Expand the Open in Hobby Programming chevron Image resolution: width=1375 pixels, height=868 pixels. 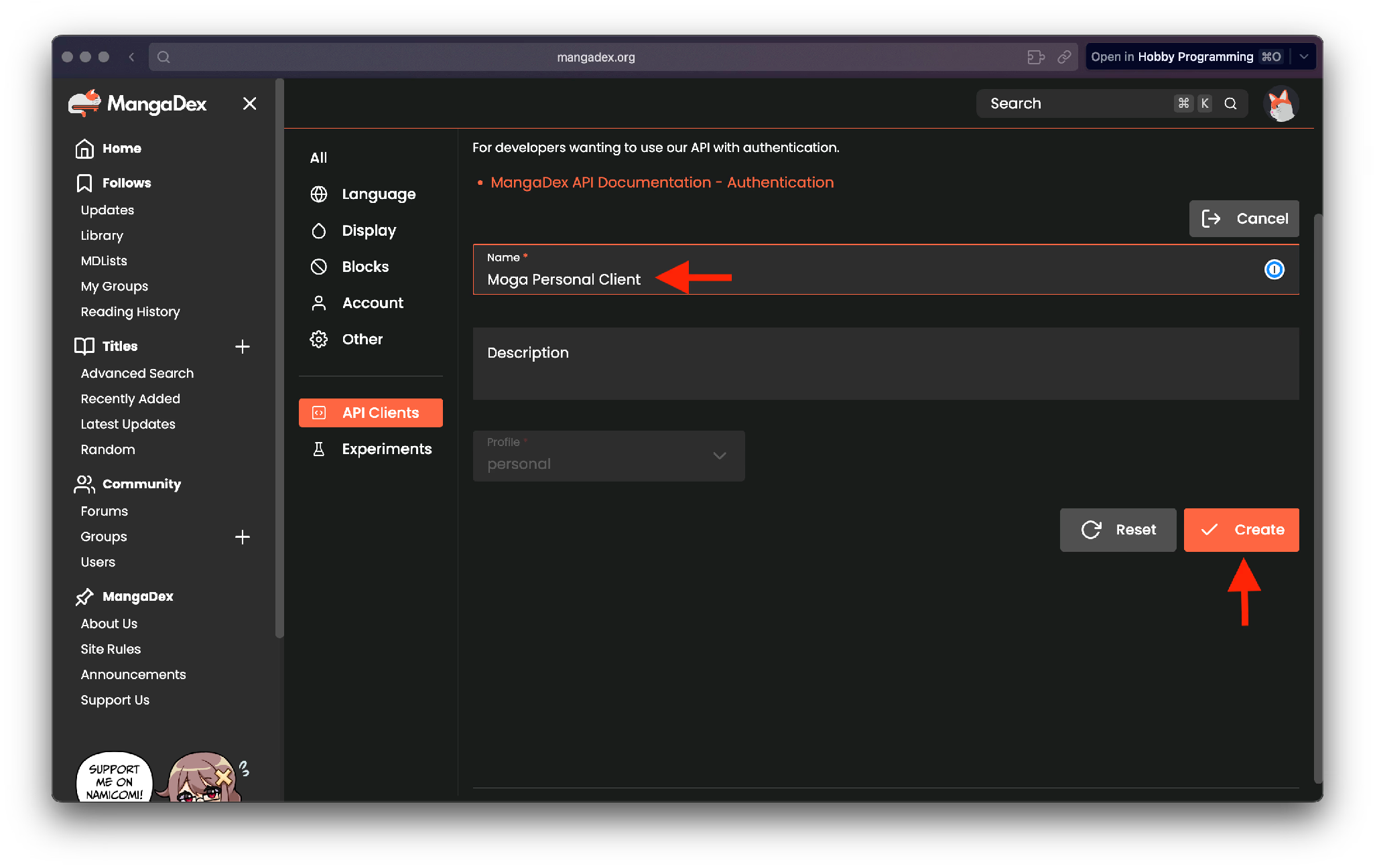pos(1304,57)
